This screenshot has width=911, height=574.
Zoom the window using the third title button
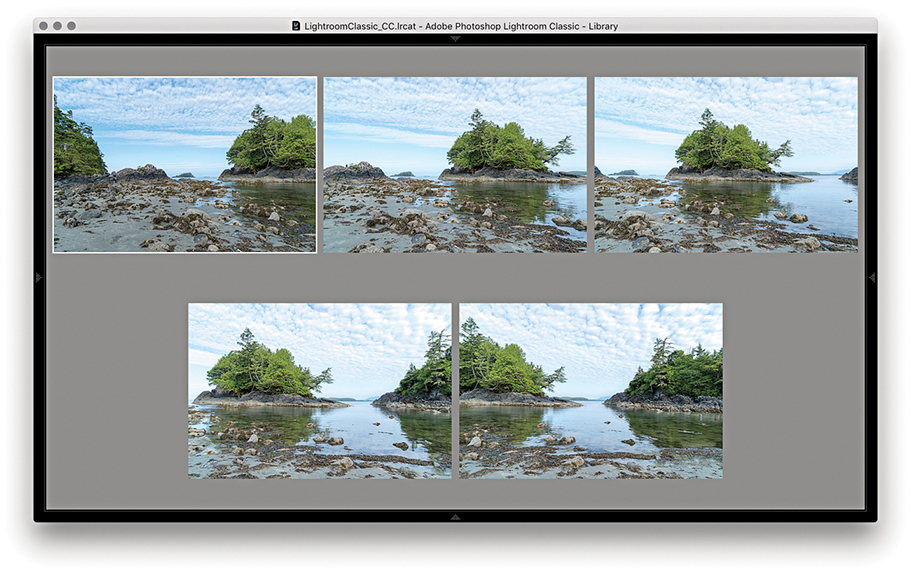[x=71, y=26]
